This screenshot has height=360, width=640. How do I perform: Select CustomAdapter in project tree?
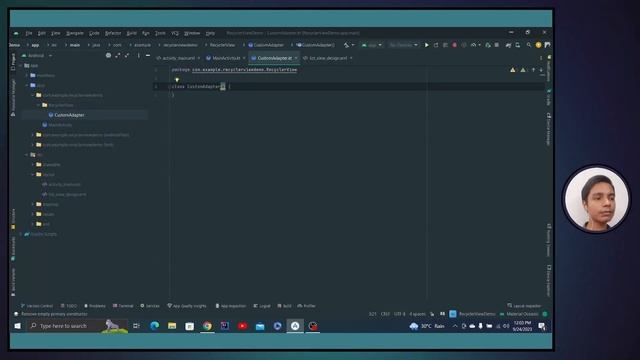(x=69, y=115)
